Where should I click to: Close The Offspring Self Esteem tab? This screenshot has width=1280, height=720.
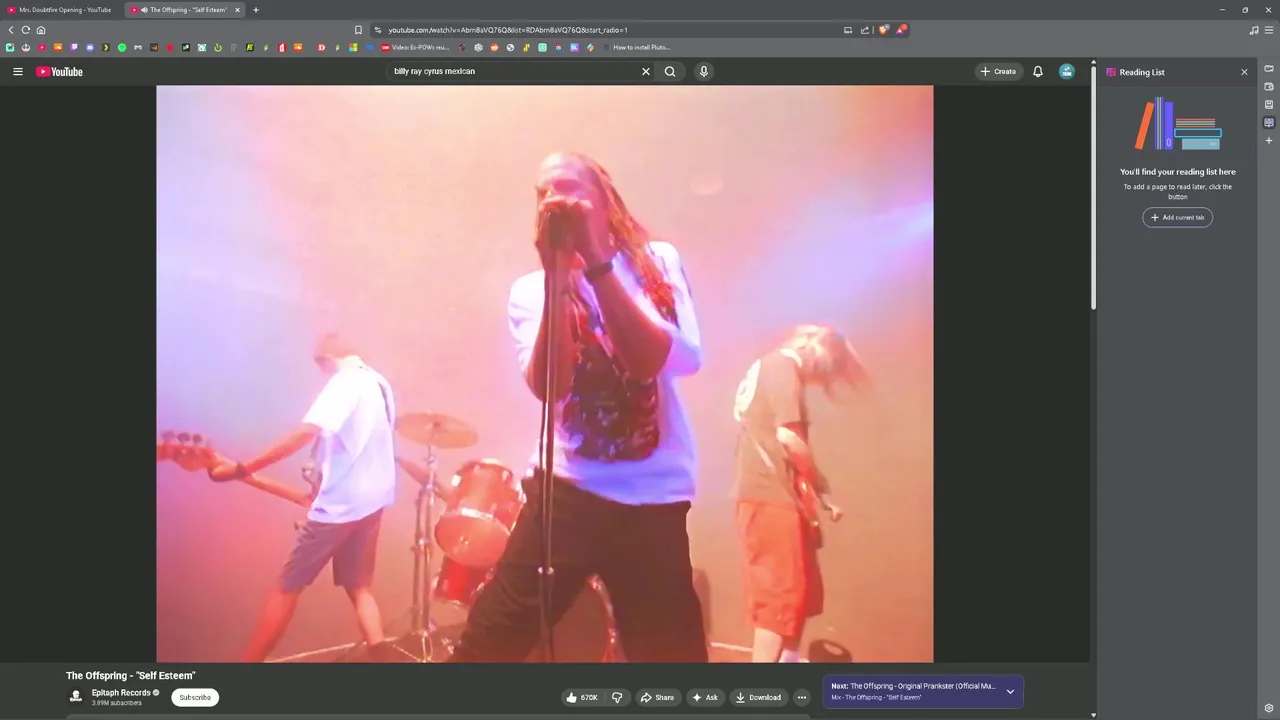(237, 10)
